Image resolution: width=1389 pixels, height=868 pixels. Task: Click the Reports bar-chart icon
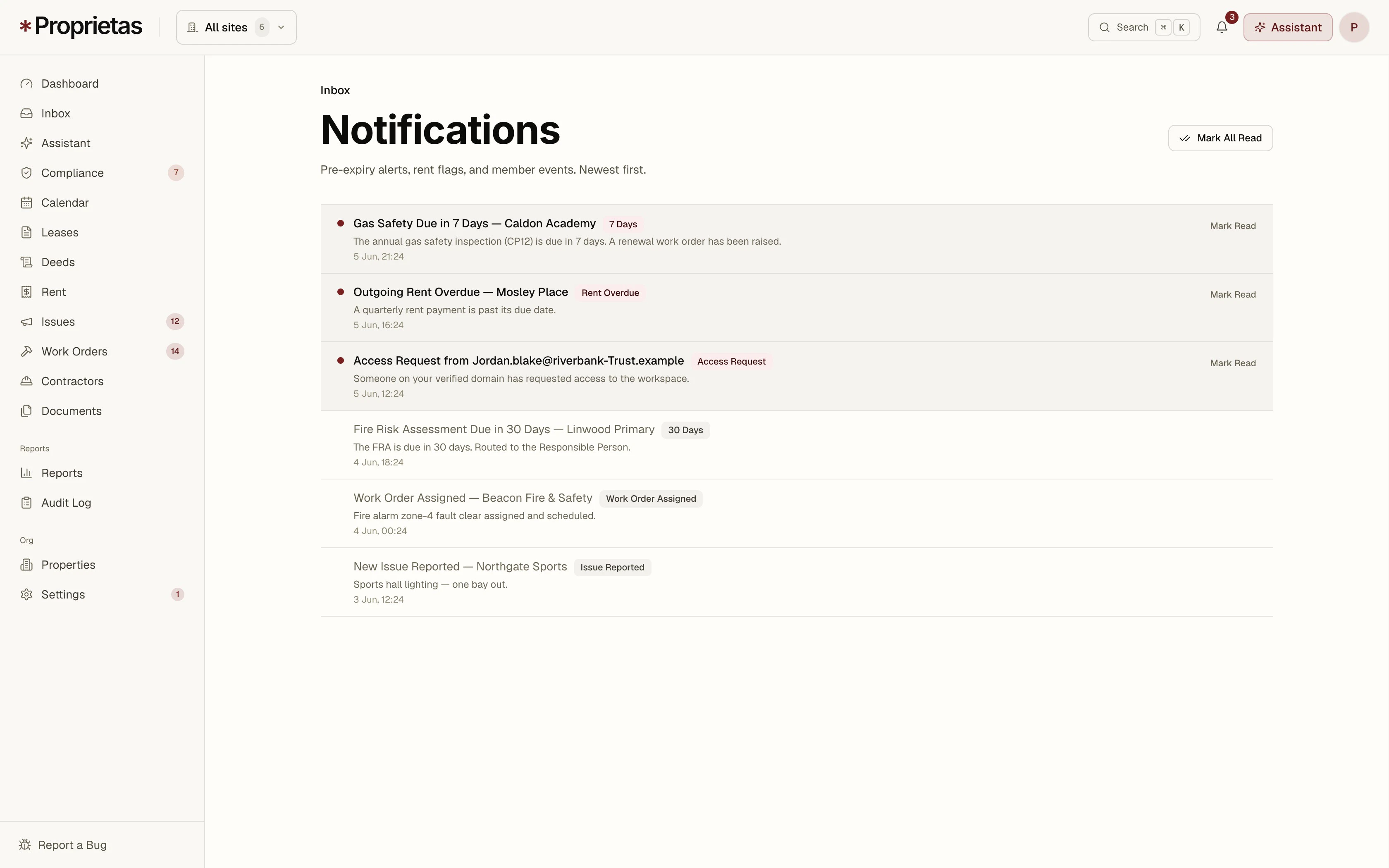[x=26, y=473]
